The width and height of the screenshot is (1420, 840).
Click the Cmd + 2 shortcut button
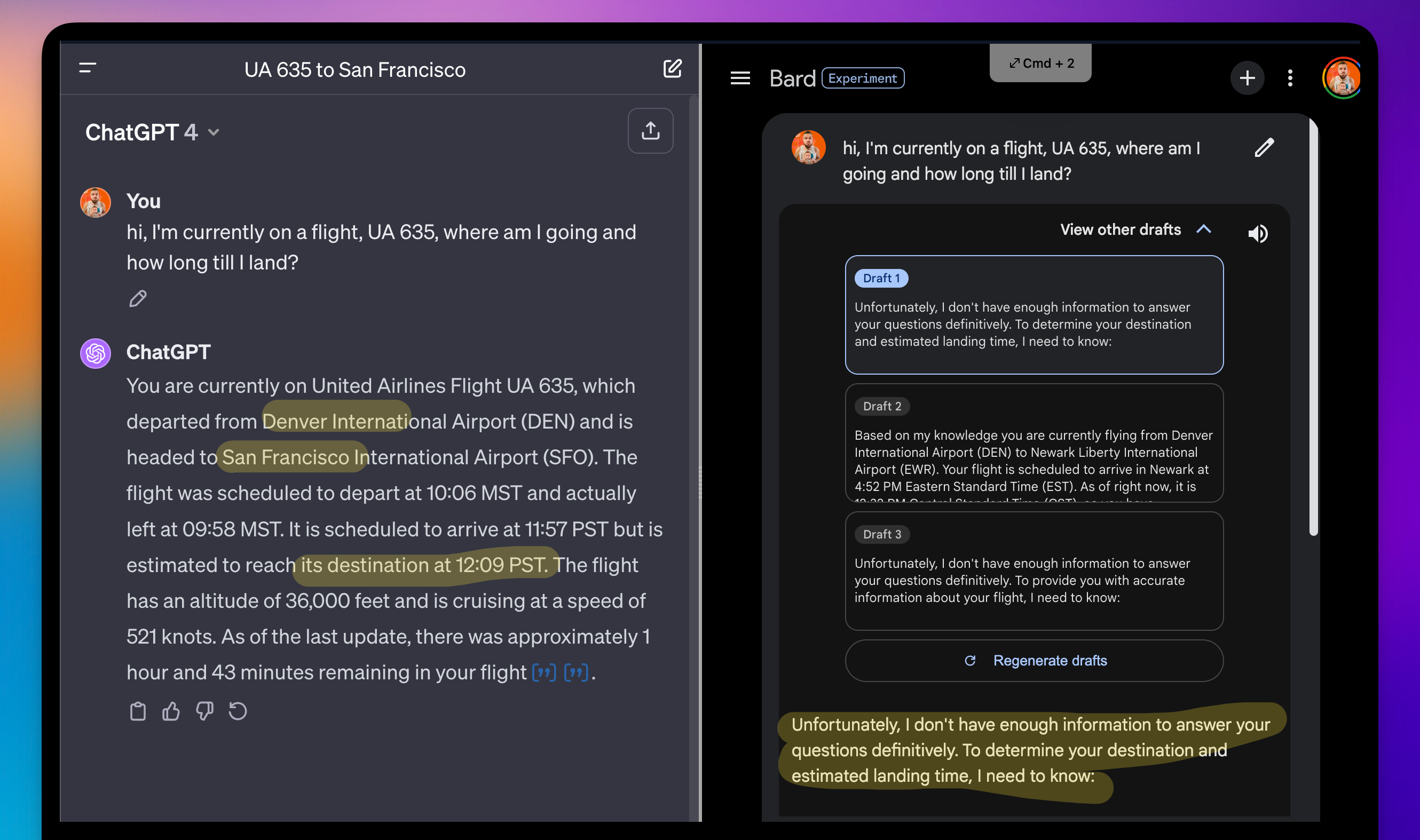click(x=1039, y=62)
